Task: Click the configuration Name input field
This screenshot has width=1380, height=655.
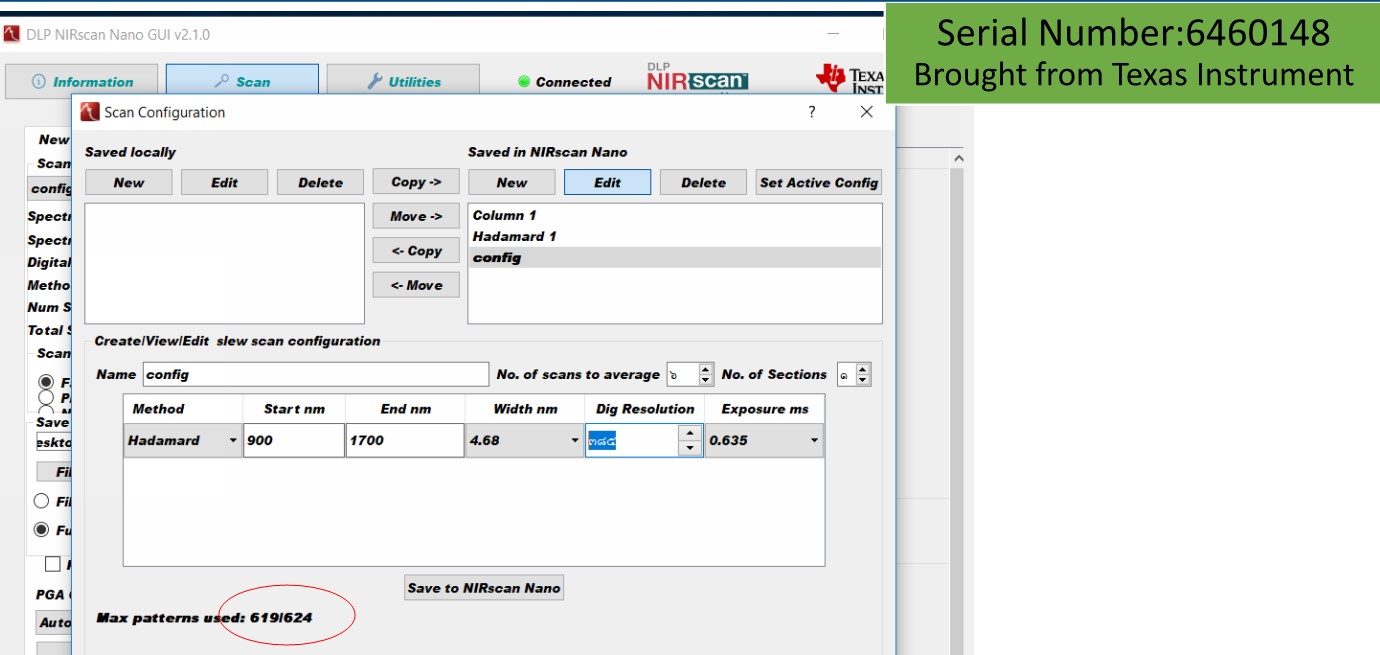Action: [316, 374]
